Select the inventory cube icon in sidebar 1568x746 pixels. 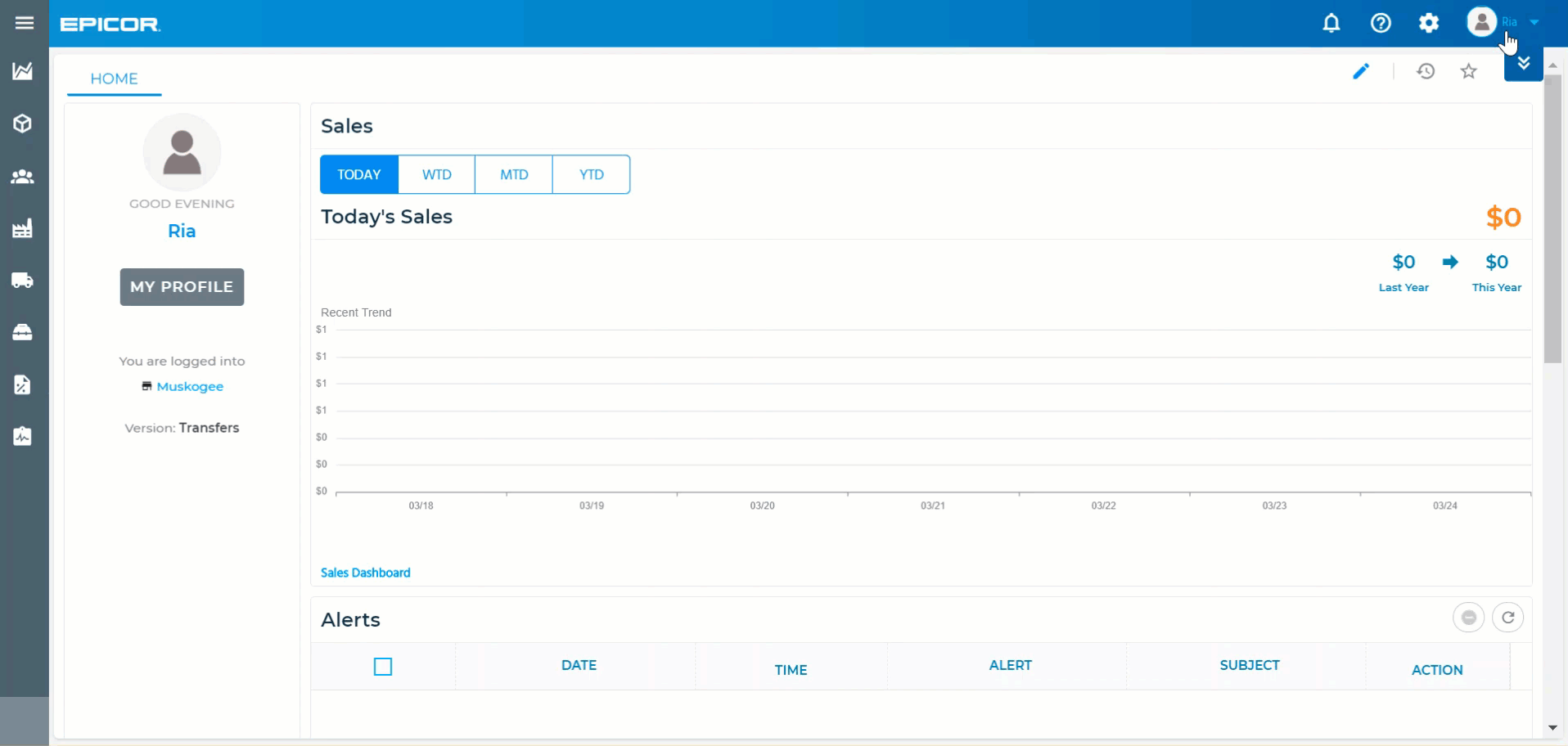(24, 124)
